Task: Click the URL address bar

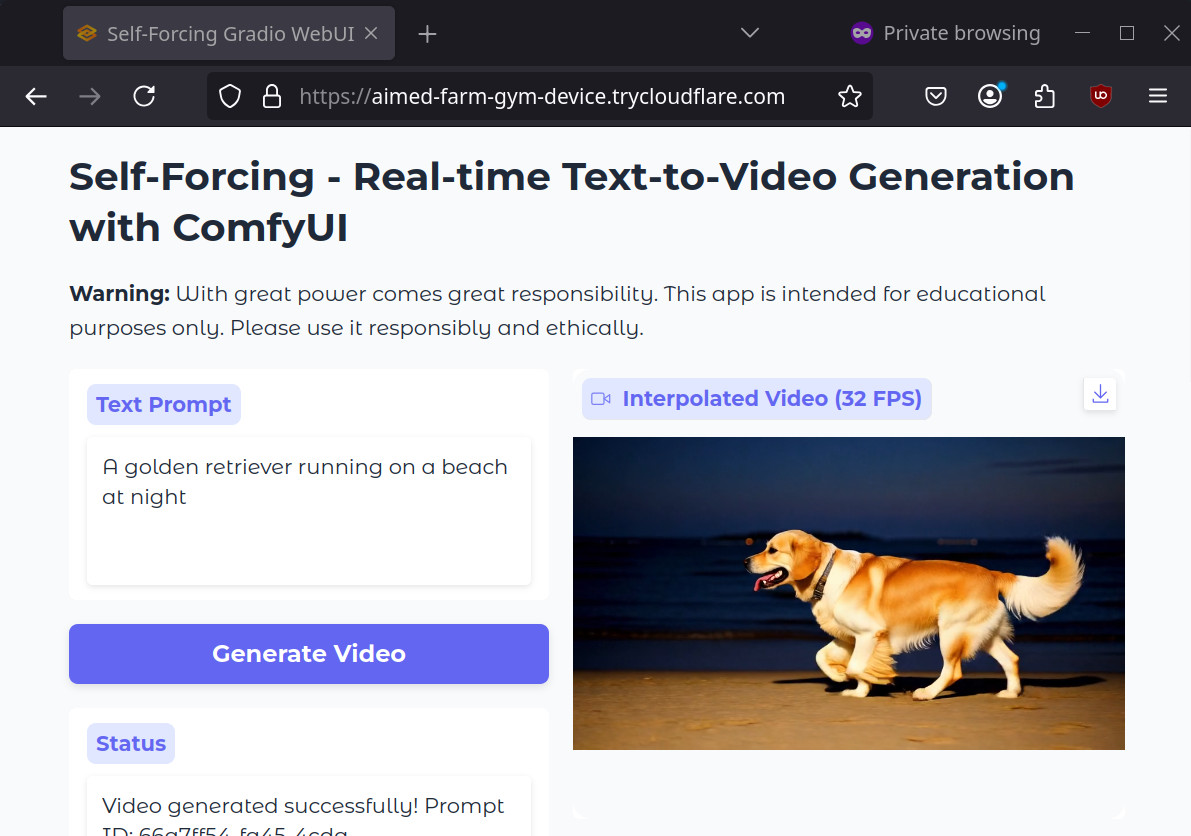Action: (x=542, y=96)
